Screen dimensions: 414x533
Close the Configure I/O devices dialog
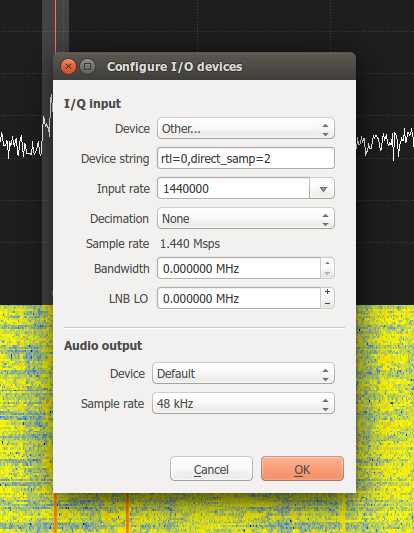point(68,67)
